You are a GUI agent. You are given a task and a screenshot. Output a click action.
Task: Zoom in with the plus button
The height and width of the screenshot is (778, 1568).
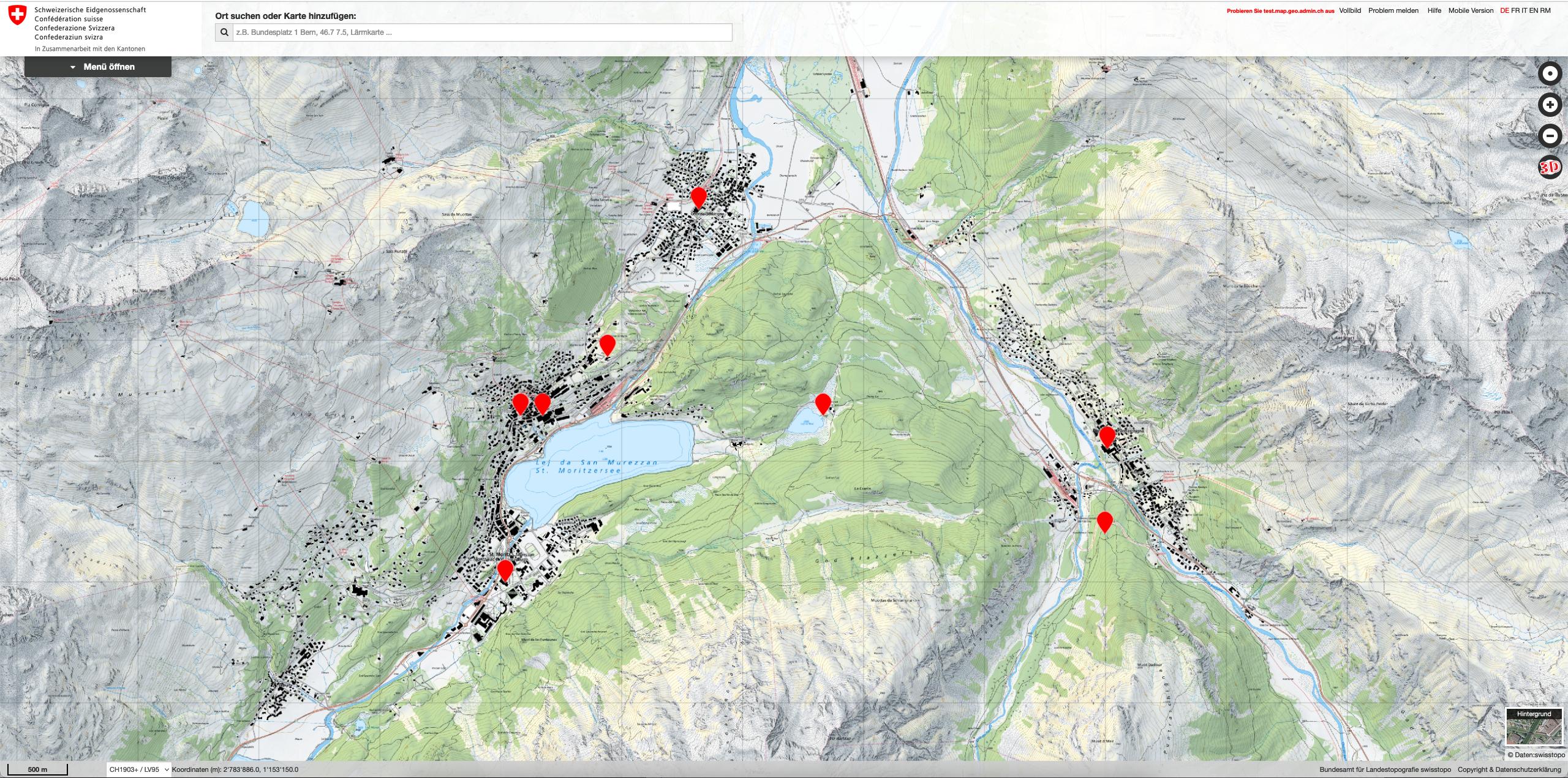1550,105
